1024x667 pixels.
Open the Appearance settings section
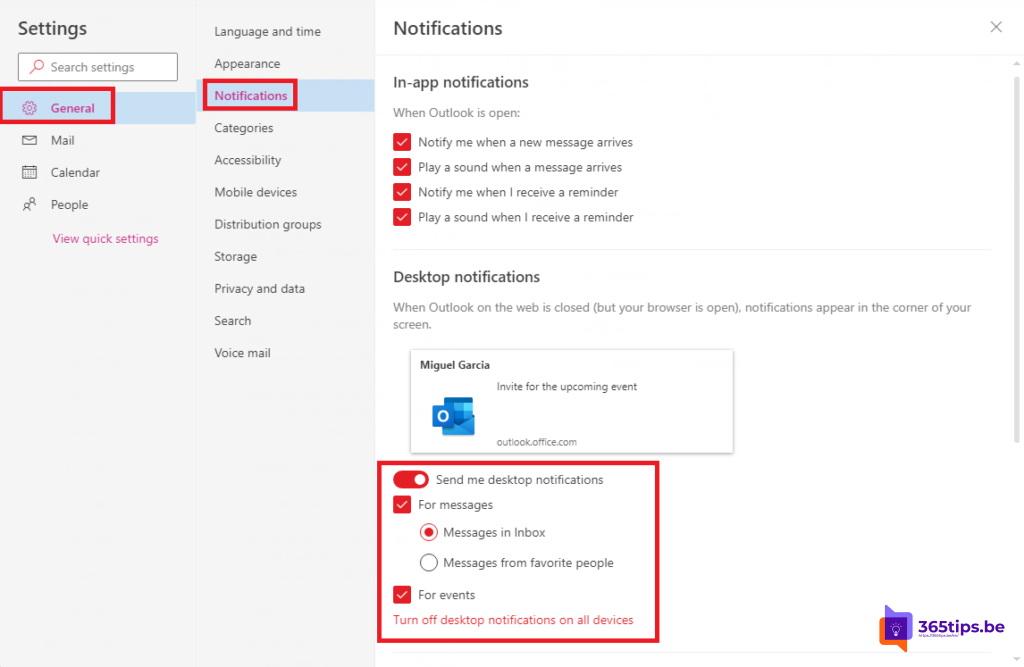tap(247, 64)
